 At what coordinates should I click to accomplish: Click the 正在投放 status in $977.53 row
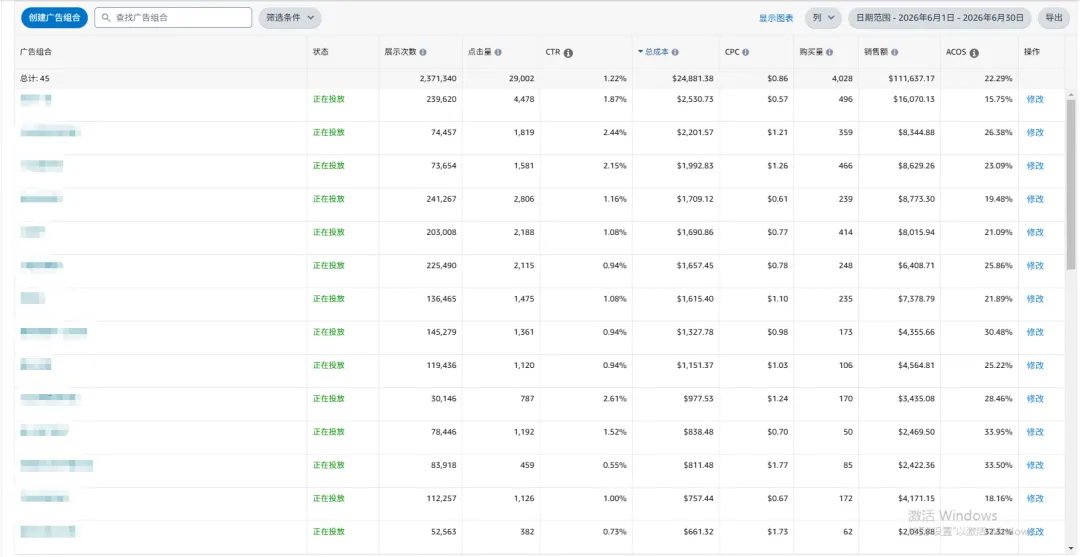329,399
